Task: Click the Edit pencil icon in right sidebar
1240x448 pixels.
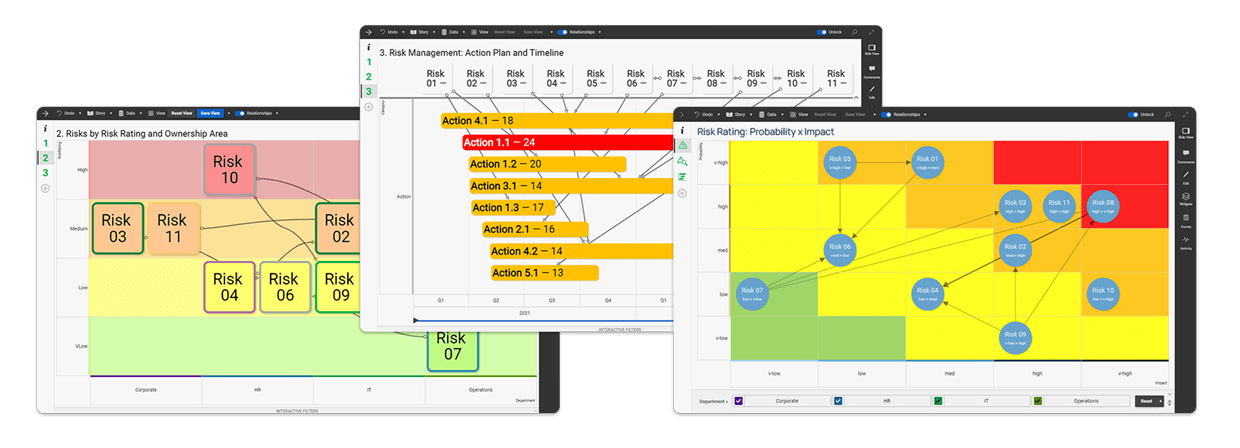Action: click(1185, 176)
